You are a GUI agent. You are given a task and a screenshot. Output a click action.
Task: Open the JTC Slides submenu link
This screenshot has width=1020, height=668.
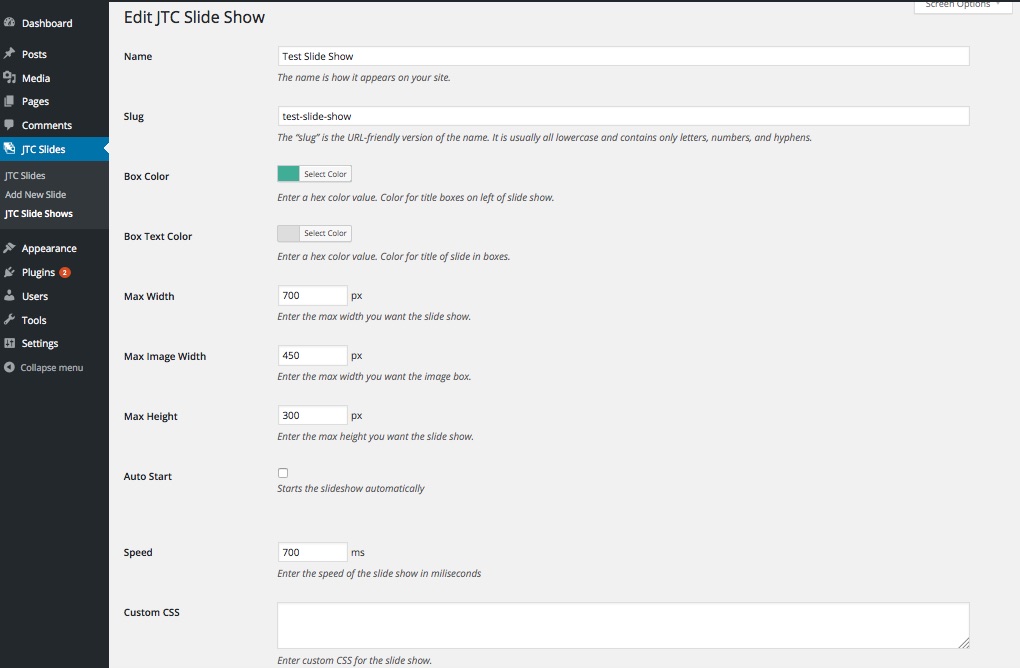click(x=25, y=176)
